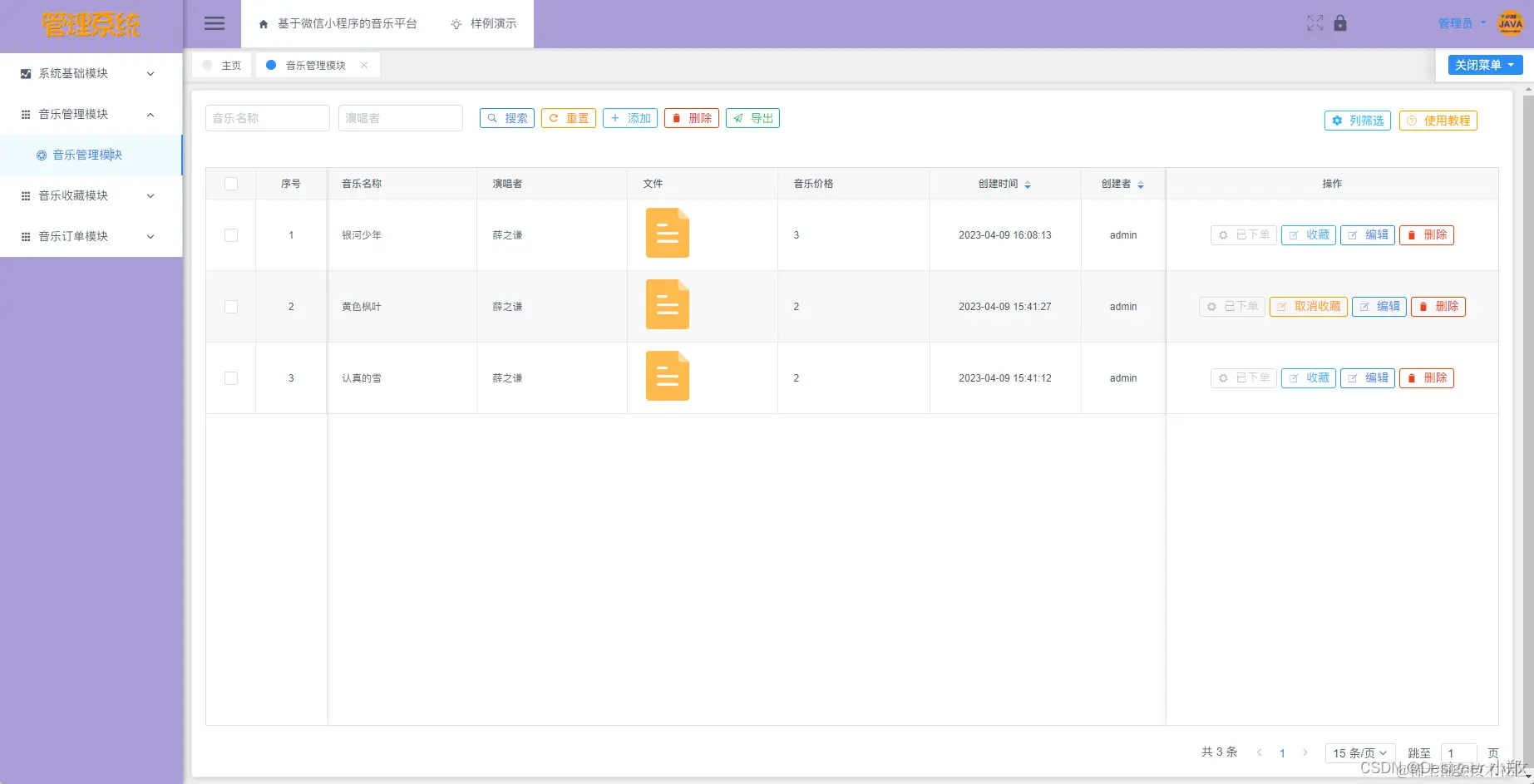Click the 导出 button
The height and width of the screenshot is (784, 1534).
point(752,118)
